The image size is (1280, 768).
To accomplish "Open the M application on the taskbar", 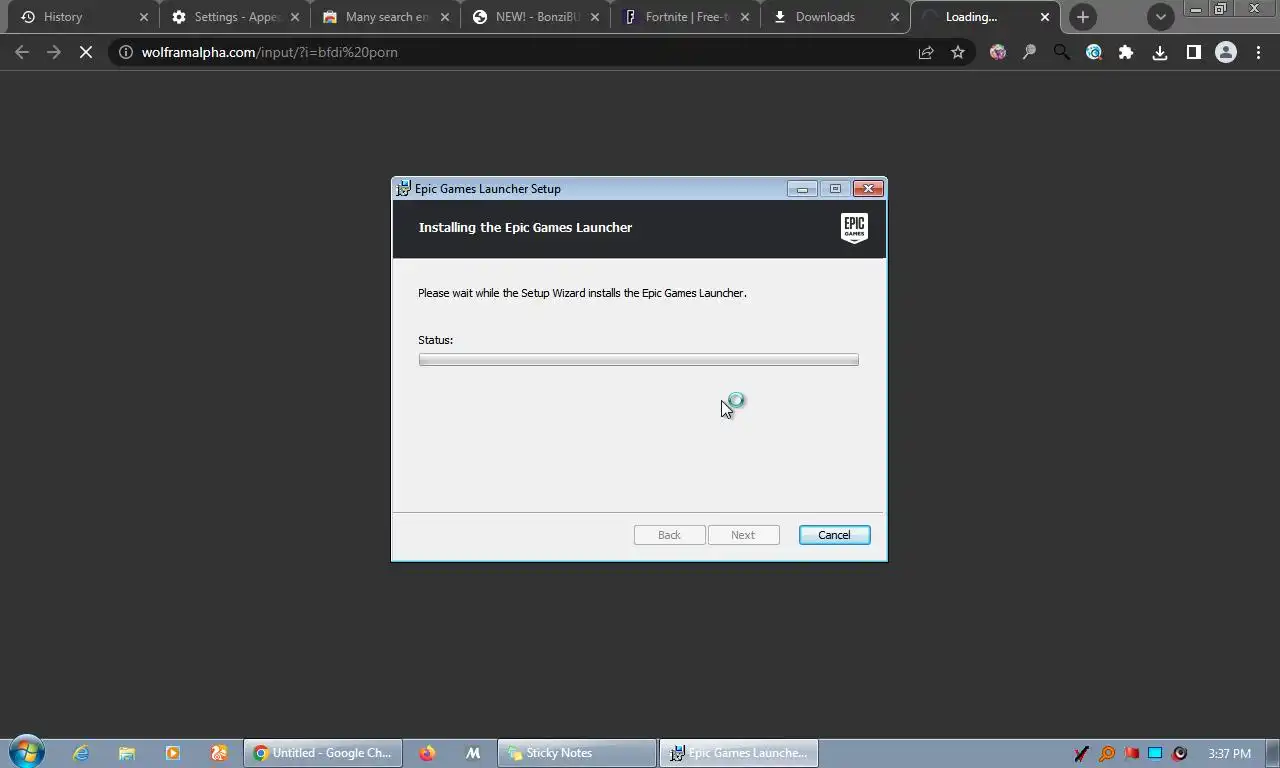I will [473, 753].
